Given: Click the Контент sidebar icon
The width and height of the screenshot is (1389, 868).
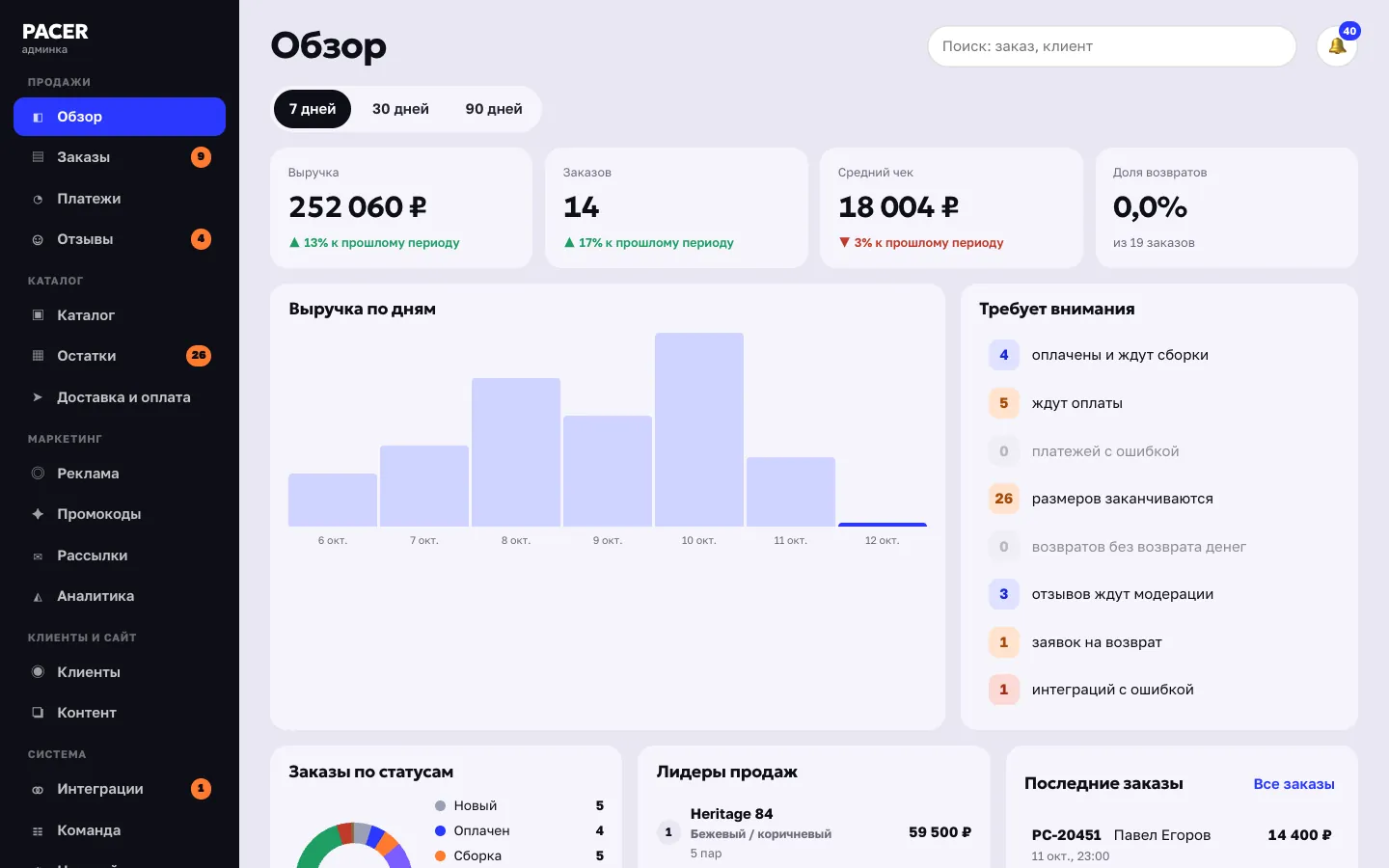Looking at the screenshot, I should point(38,713).
